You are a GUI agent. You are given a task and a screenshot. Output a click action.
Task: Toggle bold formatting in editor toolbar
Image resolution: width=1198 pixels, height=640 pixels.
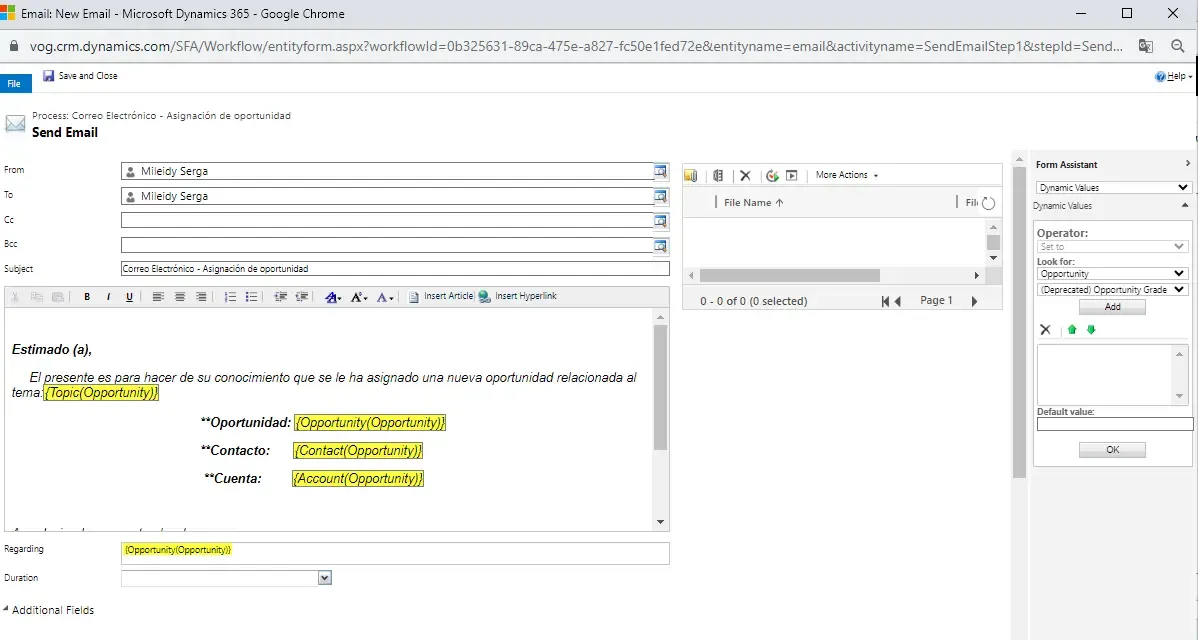coord(87,297)
